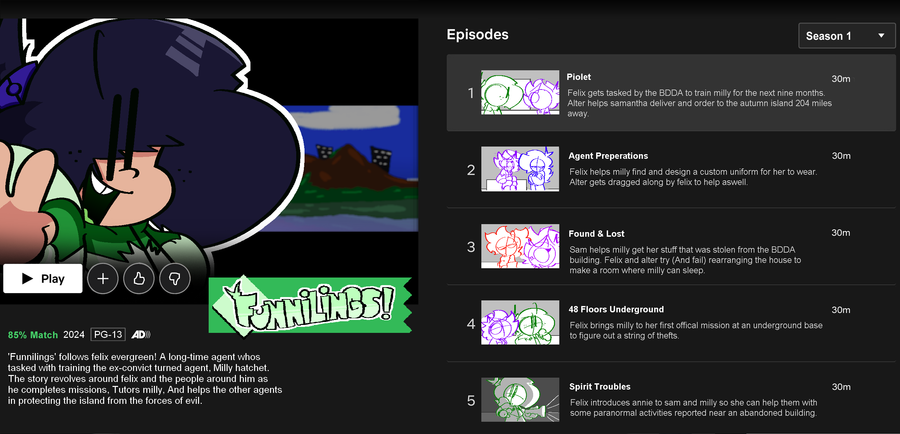Click the Funnilings! logo banner
Screen dimensions: 900x434
(x=310, y=305)
